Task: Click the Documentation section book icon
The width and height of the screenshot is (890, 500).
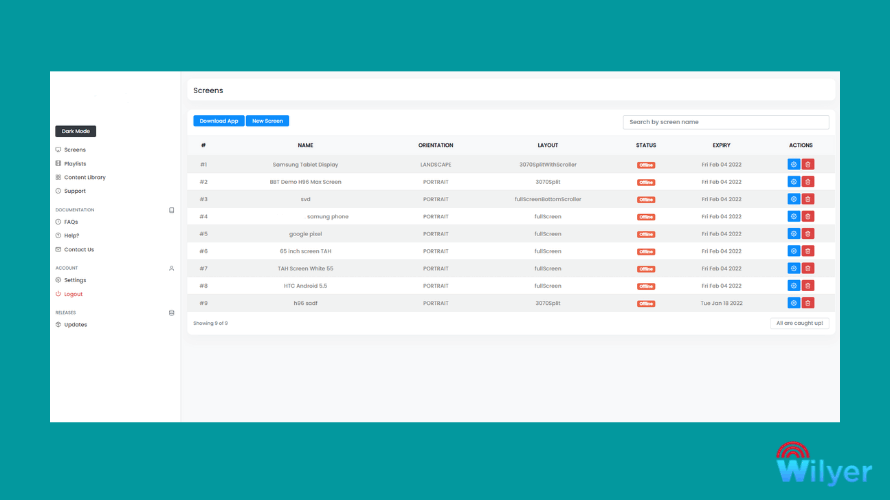Action: tap(171, 210)
